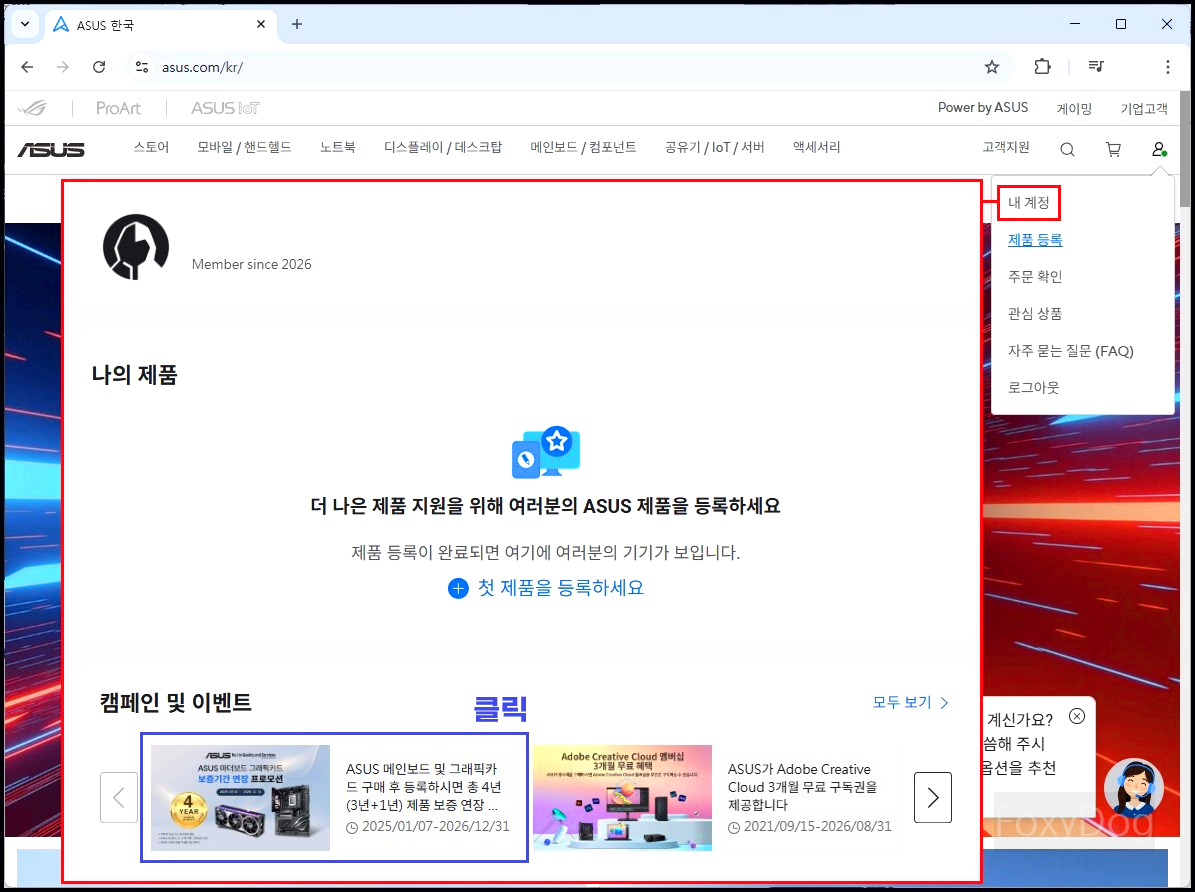Click the user account icon
This screenshot has height=892, width=1195.
click(x=1159, y=149)
